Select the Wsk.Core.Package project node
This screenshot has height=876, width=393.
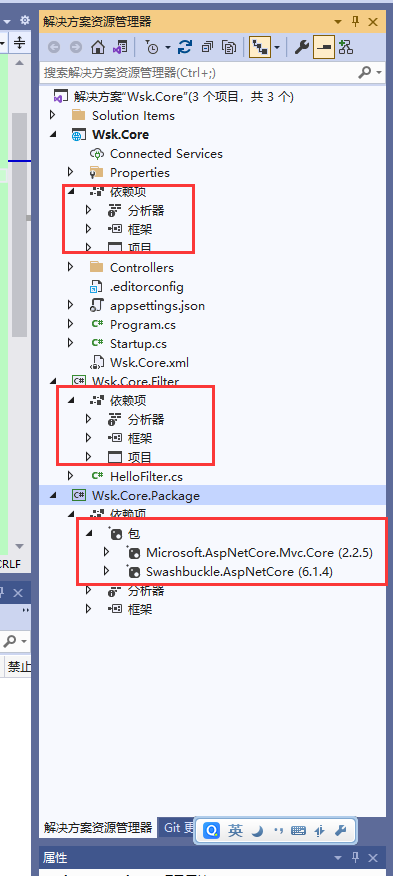coord(212,496)
